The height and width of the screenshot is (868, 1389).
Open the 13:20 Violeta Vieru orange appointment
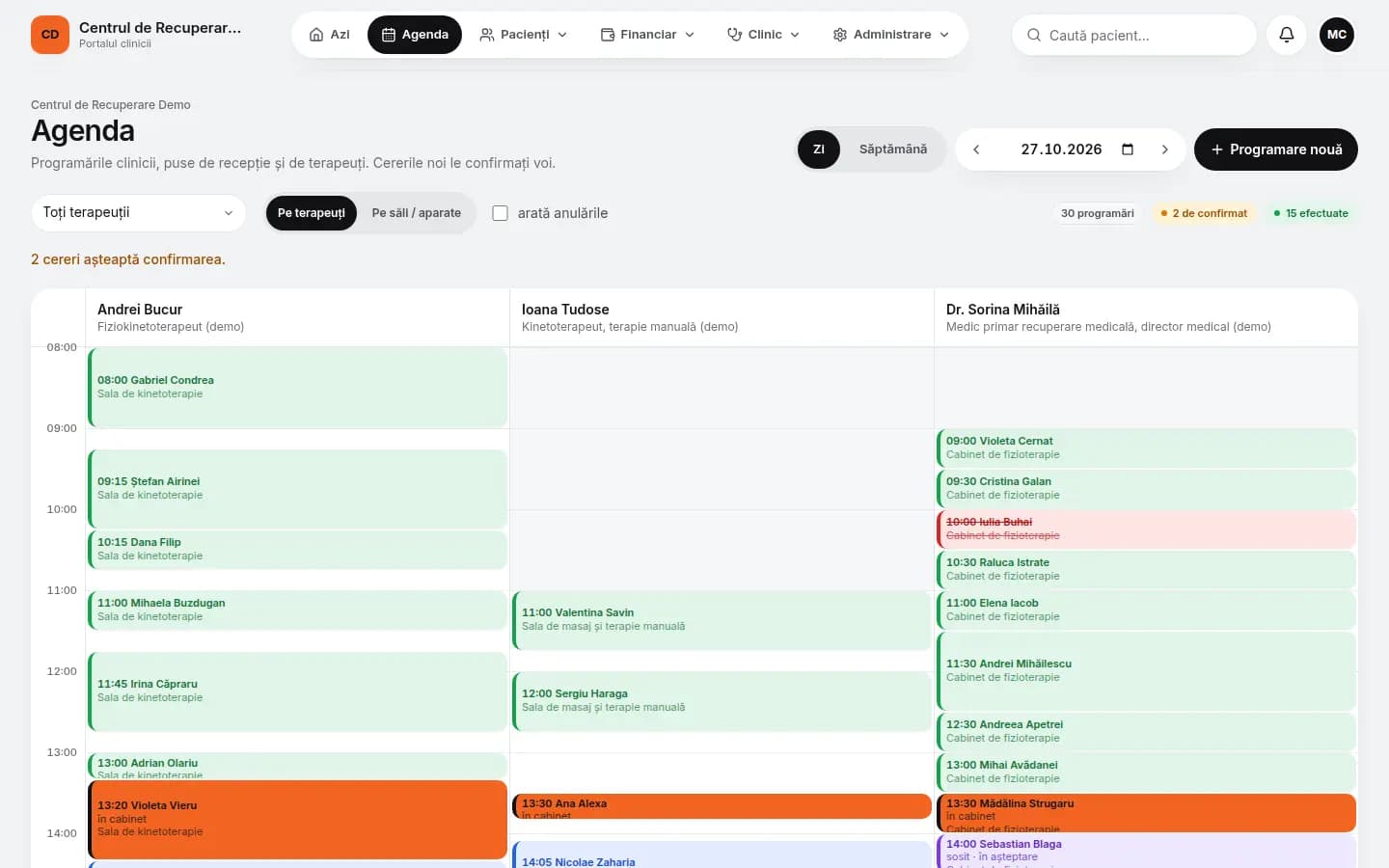pos(298,820)
